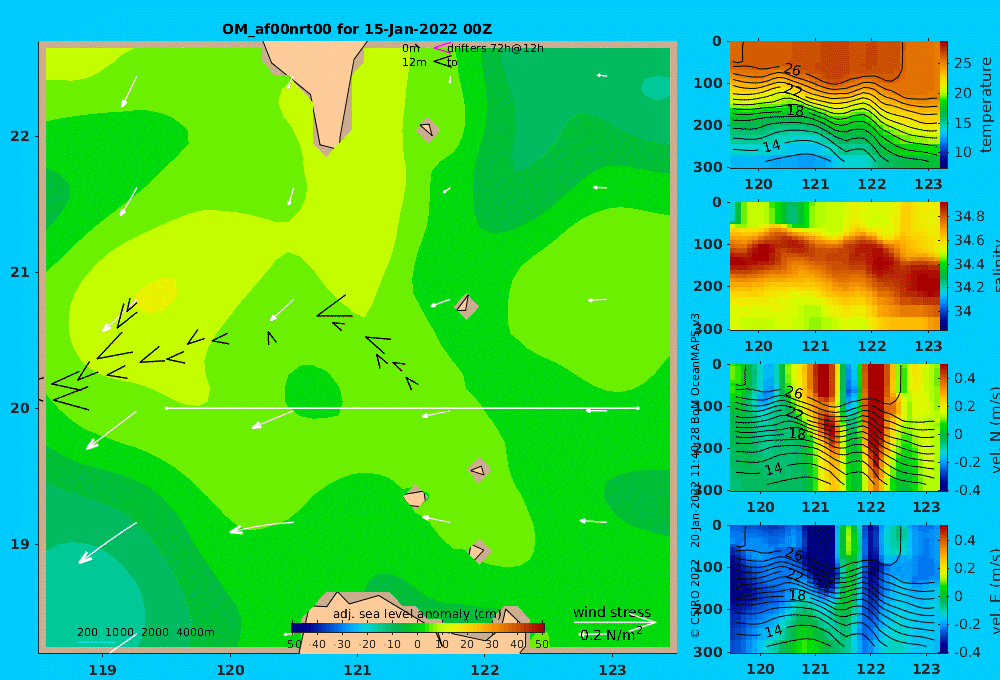Viewport: 1000px width, 680px height.
Task: Click the vertical 'temperature' axis label
Action: [986, 105]
